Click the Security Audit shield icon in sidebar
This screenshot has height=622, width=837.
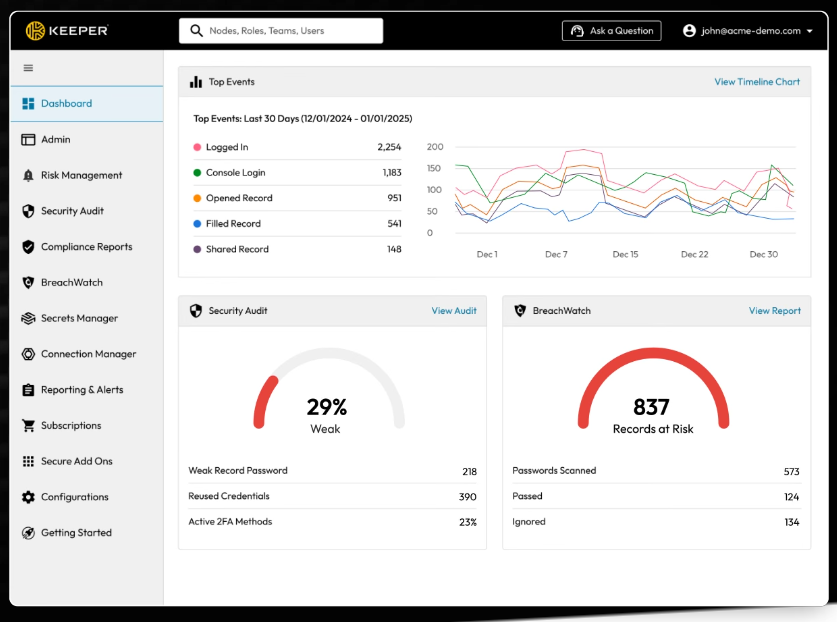click(28, 211)
